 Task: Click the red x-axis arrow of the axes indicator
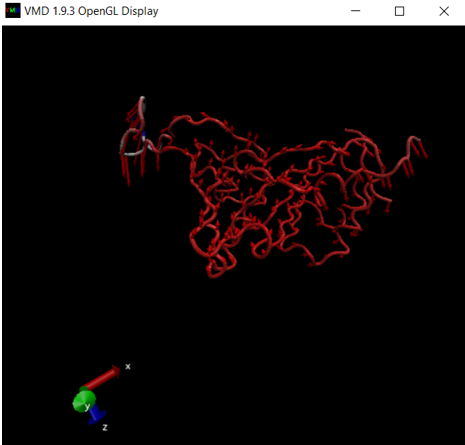(x=102, y=377)
